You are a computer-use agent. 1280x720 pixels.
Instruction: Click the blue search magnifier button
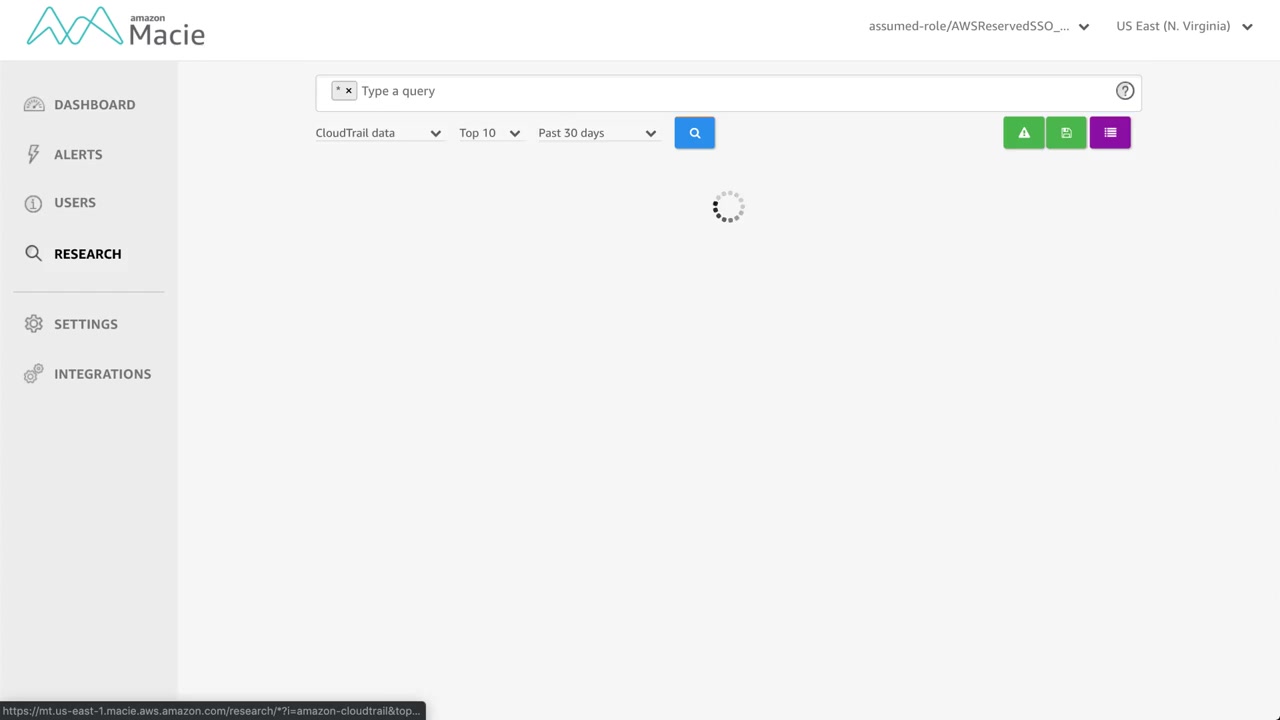pyautogui.click(x=694, y=133)
